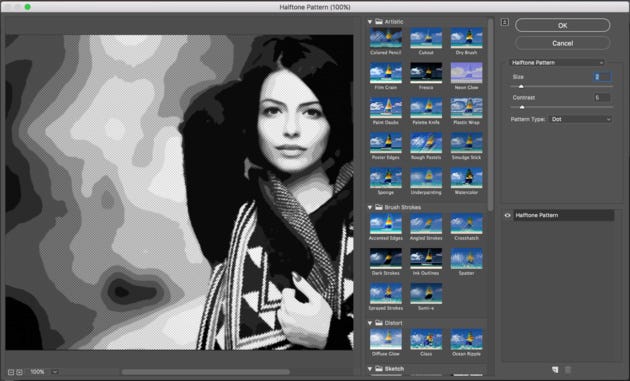Select the Palette Knife filter

click(x=426, y=108)
